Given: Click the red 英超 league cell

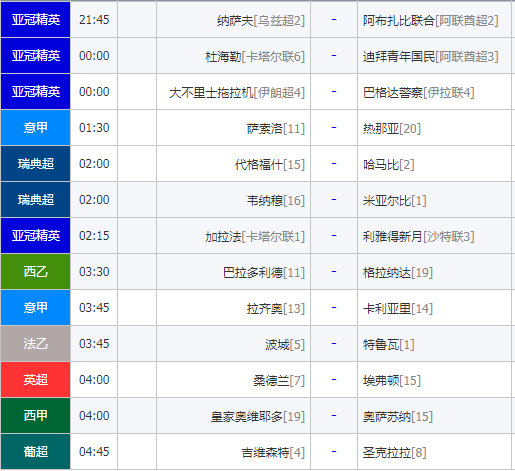Looking at the screenshot, I should point(36,380).
